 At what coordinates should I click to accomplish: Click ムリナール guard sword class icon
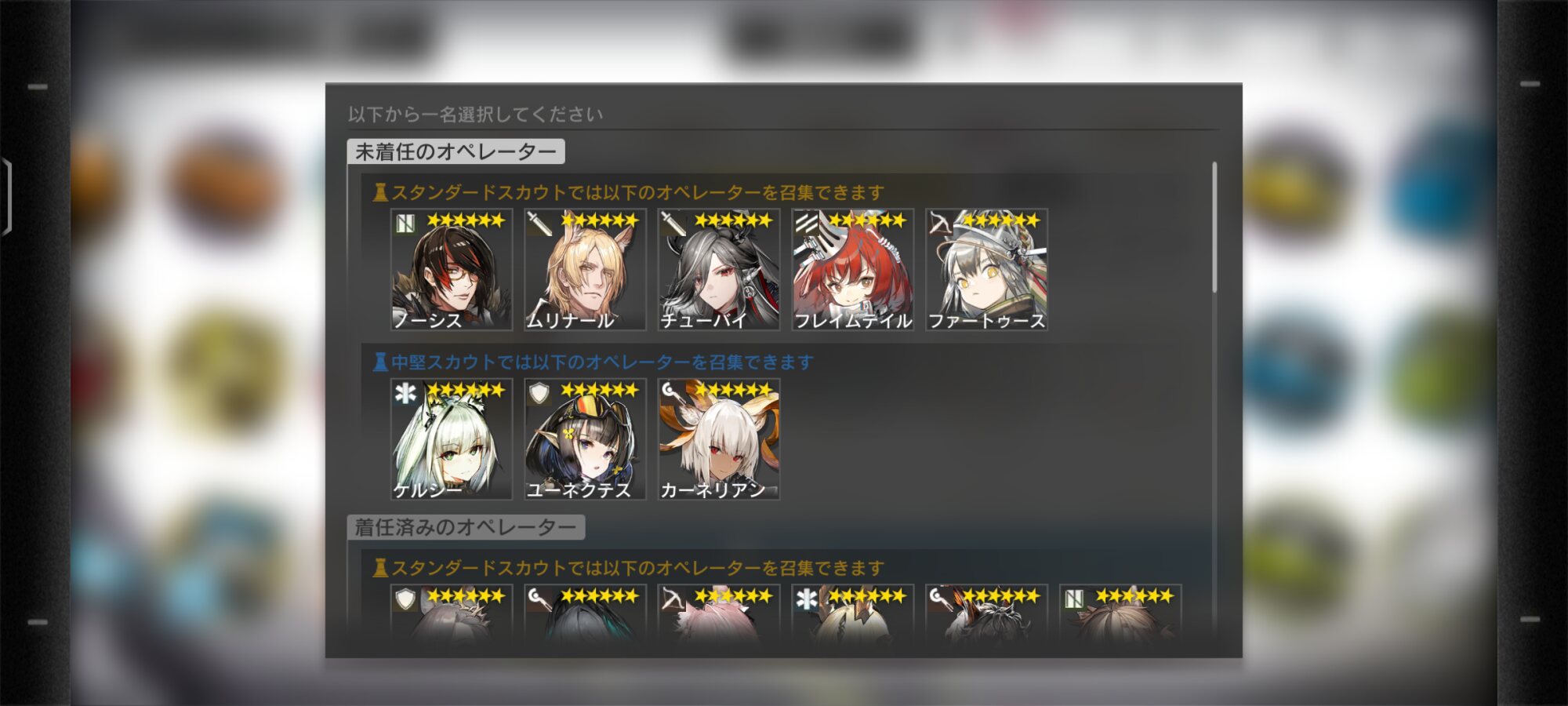(x=539, y=224)
